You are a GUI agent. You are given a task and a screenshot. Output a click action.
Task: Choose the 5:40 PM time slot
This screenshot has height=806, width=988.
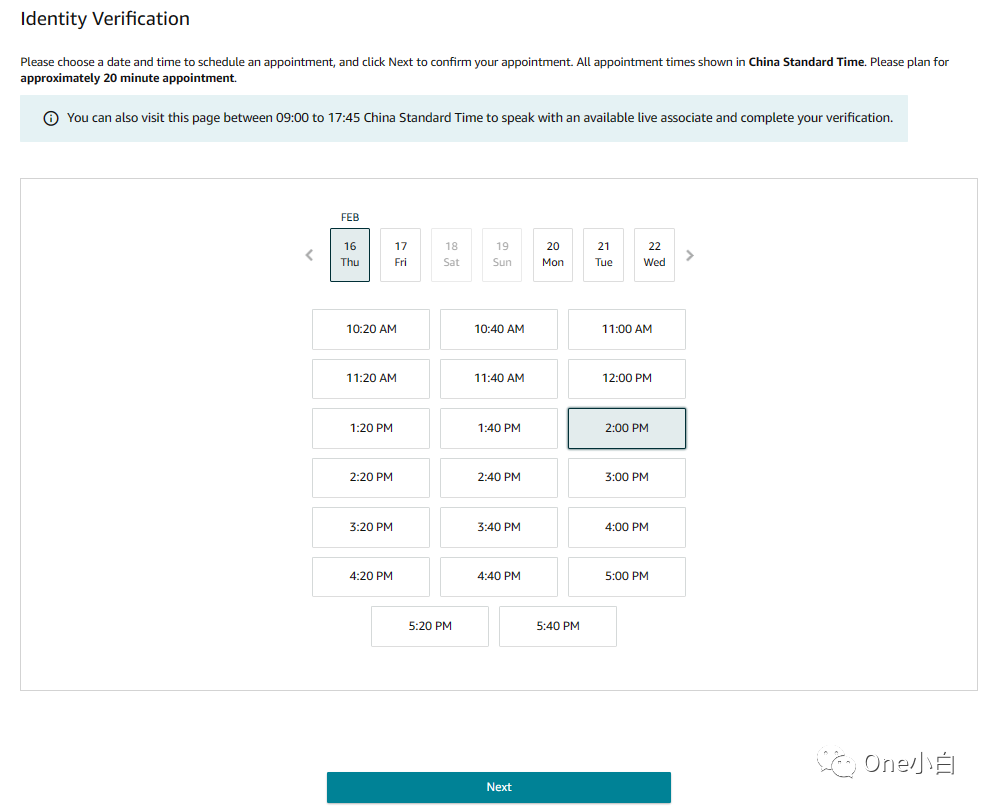pos(558,626)
